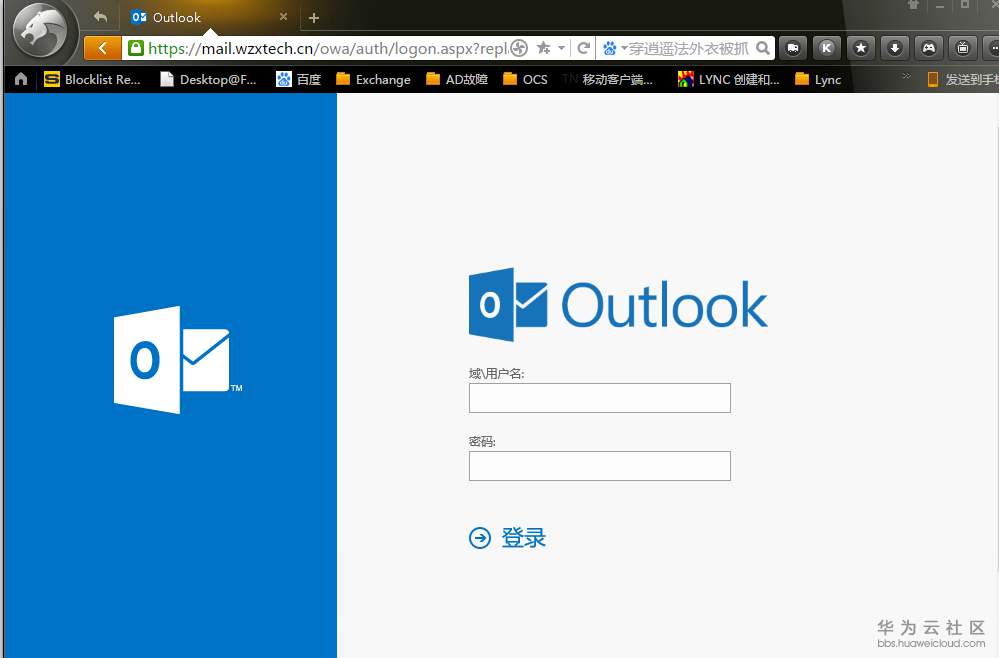The height and width of the screenshot is (658, 999).
Task: Bookmark this page with the star icon
Action: click(543, 48)
